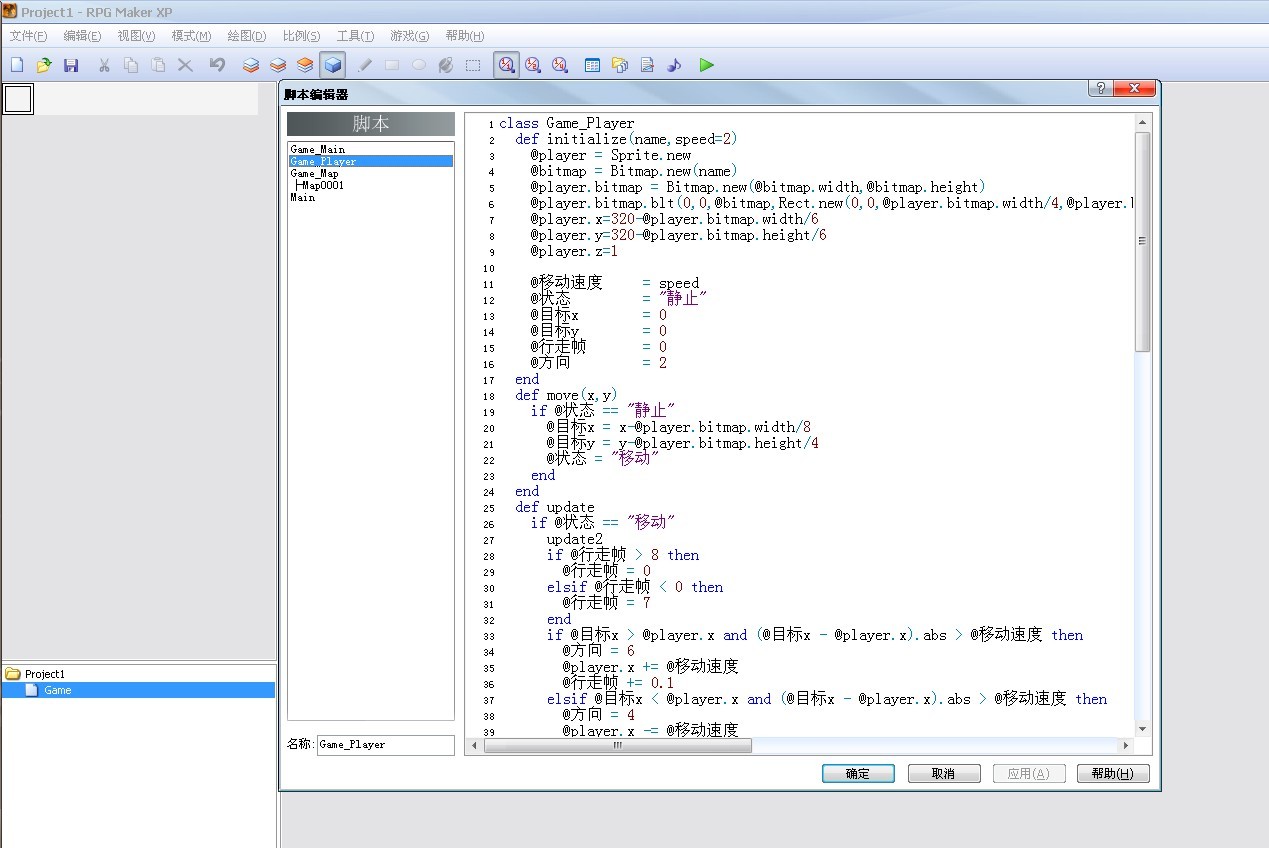Select the Events layer cube icon

click(333, 65)
